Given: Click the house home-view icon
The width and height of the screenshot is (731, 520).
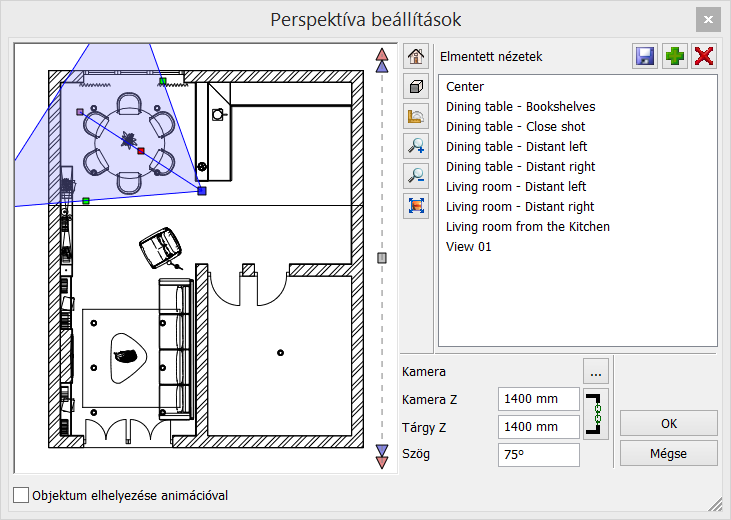Looking at the screenshot, I should 416,57.
